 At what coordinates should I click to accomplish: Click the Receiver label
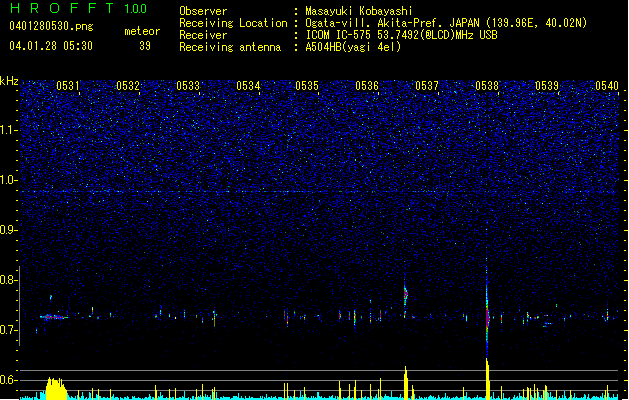pos(203,35)
